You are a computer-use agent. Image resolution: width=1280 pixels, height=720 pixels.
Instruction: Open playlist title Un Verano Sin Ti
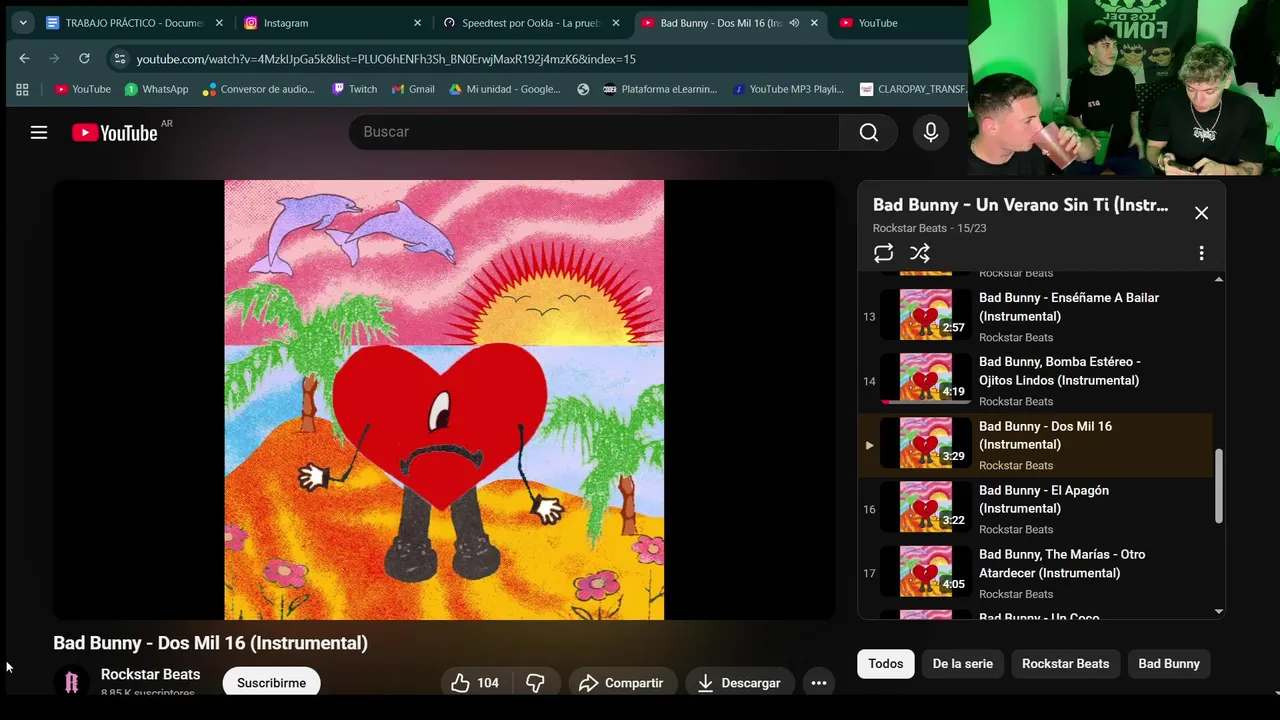(1020, 205)
